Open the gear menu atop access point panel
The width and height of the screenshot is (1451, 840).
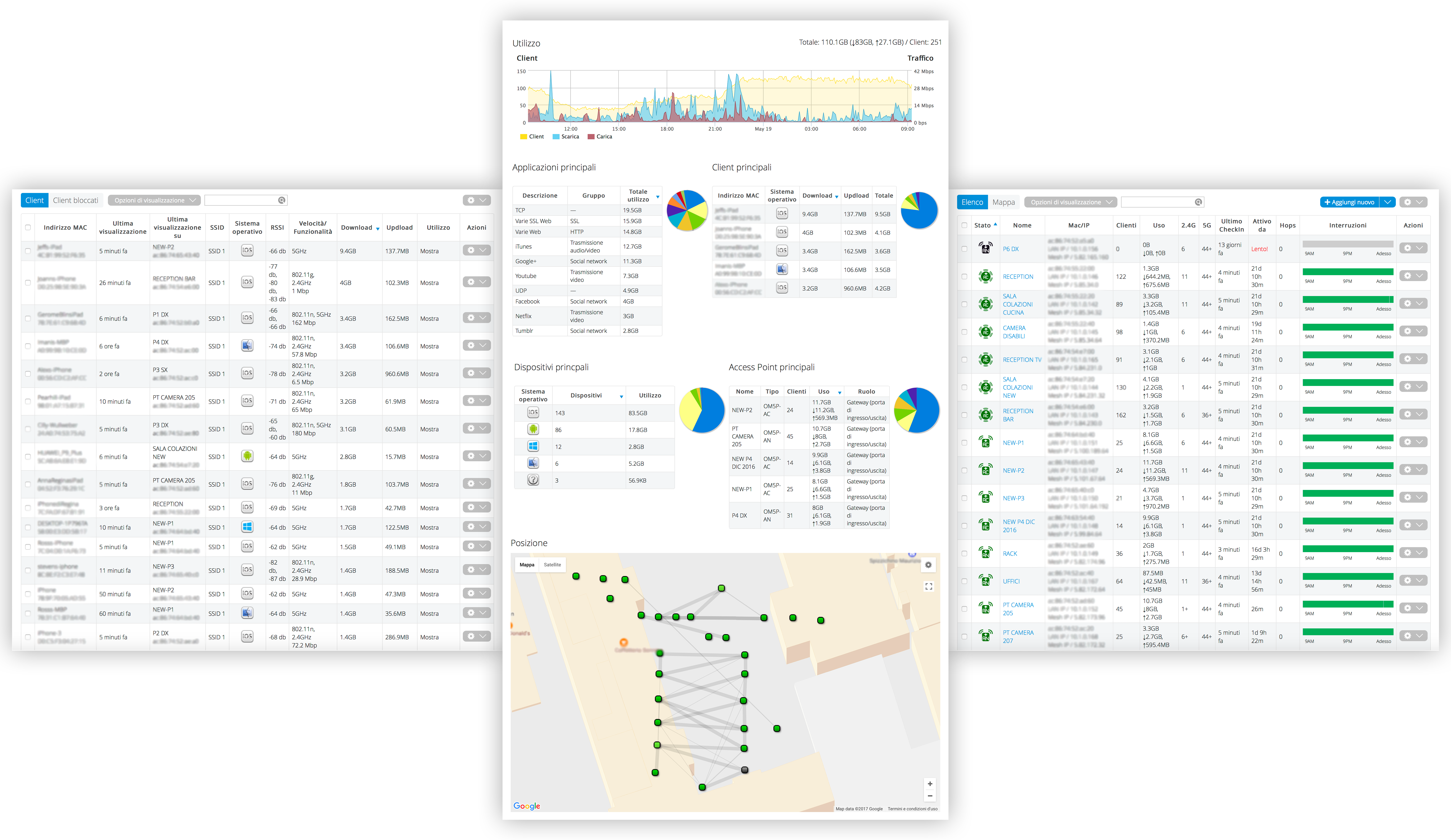coord(1413,202)
